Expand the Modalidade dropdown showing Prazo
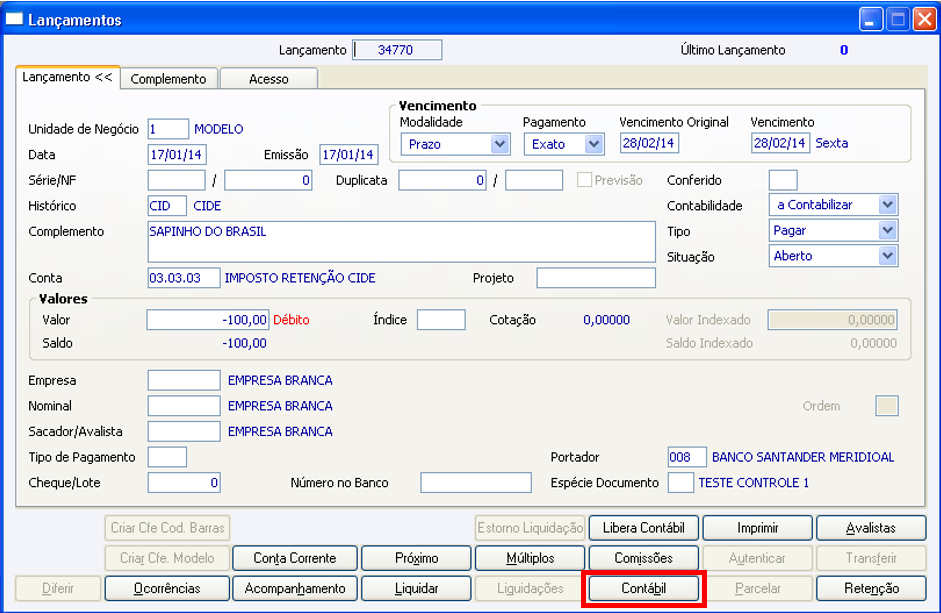The image size is (941, 613). 499,144
